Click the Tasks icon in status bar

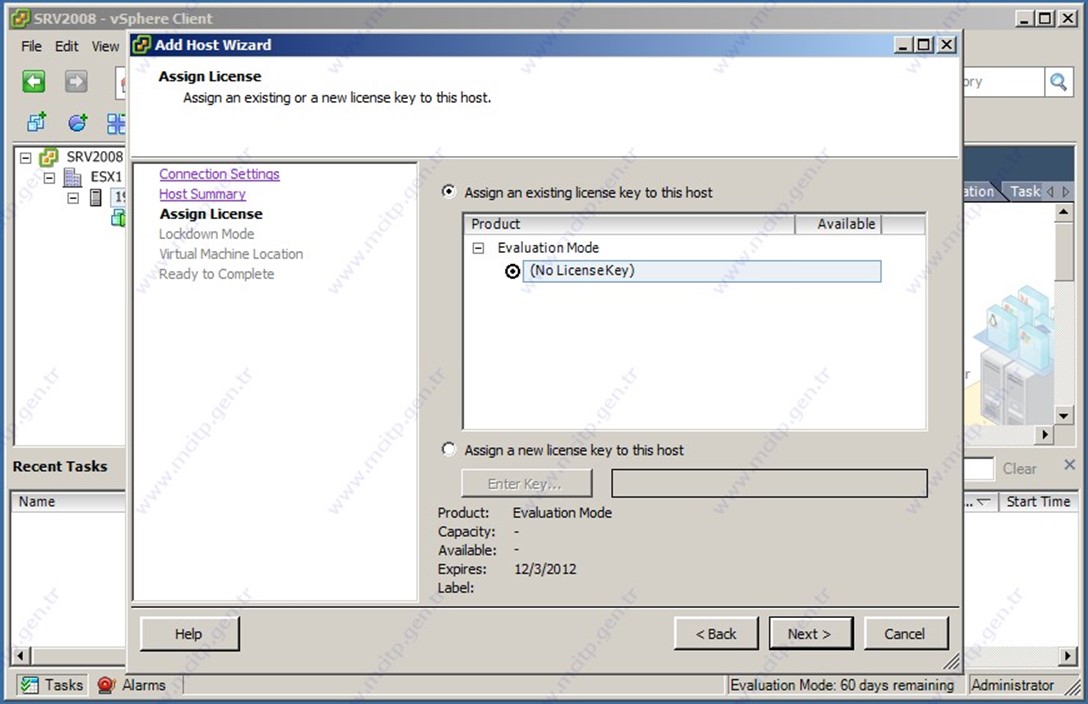click(x=29, y=685)
